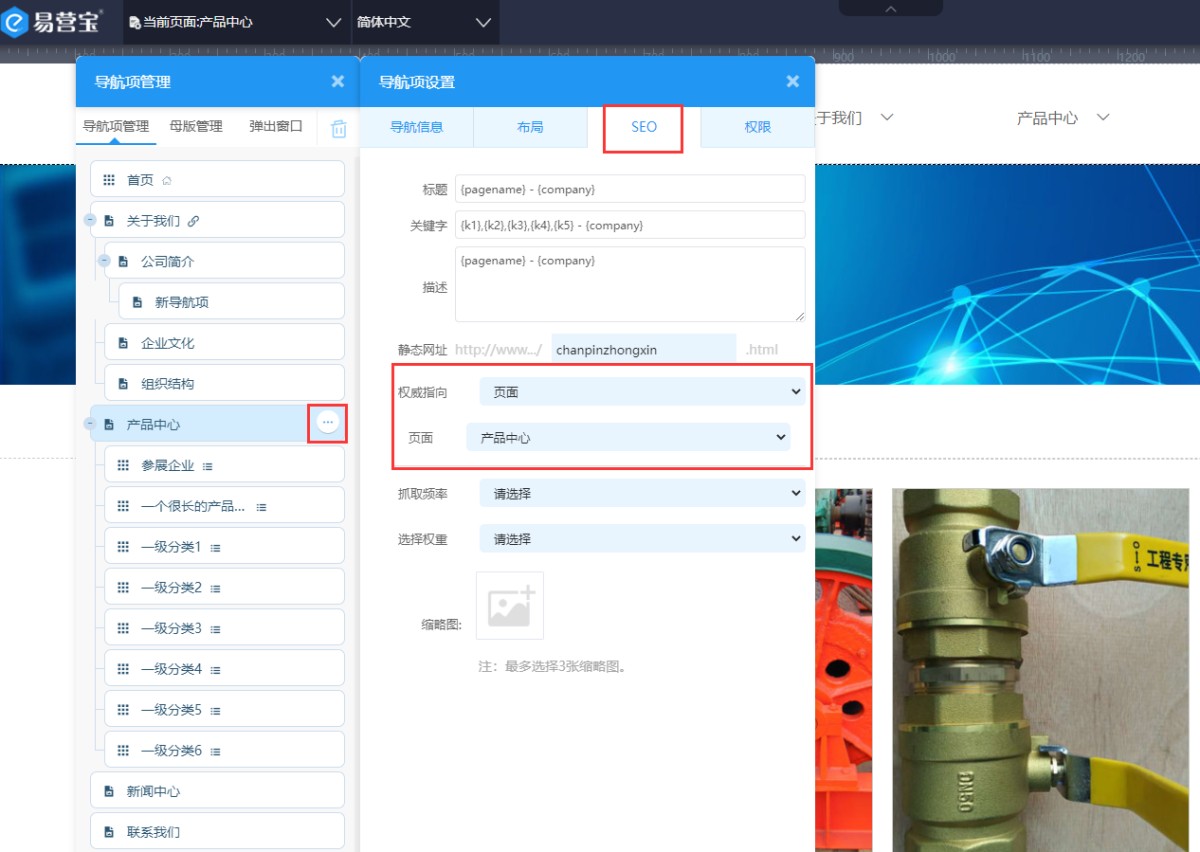The width and height of the screenshot is (1200, 852).
Task: Click the list icon beside 一级分类1
Action: pos(215,548)
